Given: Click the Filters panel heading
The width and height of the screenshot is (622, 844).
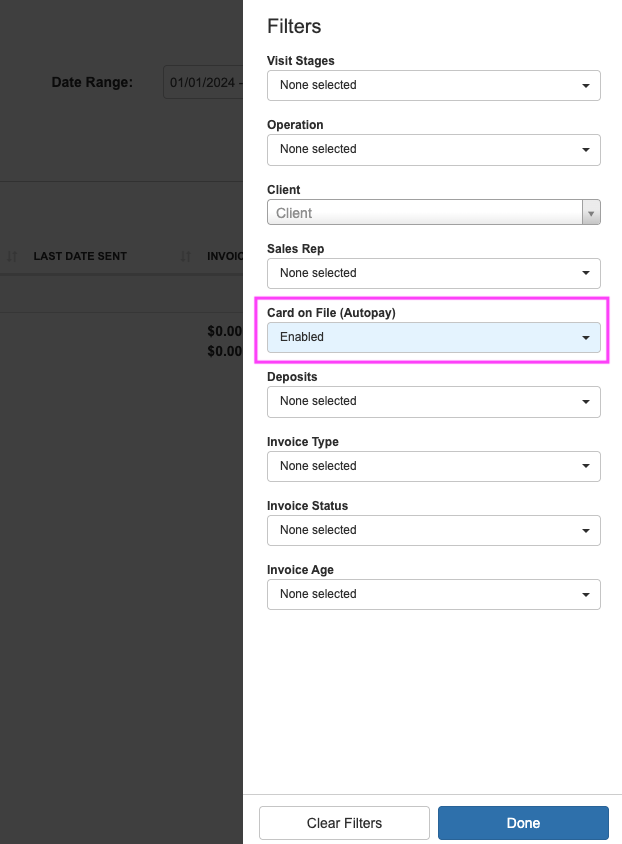Looking at the screenshot, I should pos(294,27).
